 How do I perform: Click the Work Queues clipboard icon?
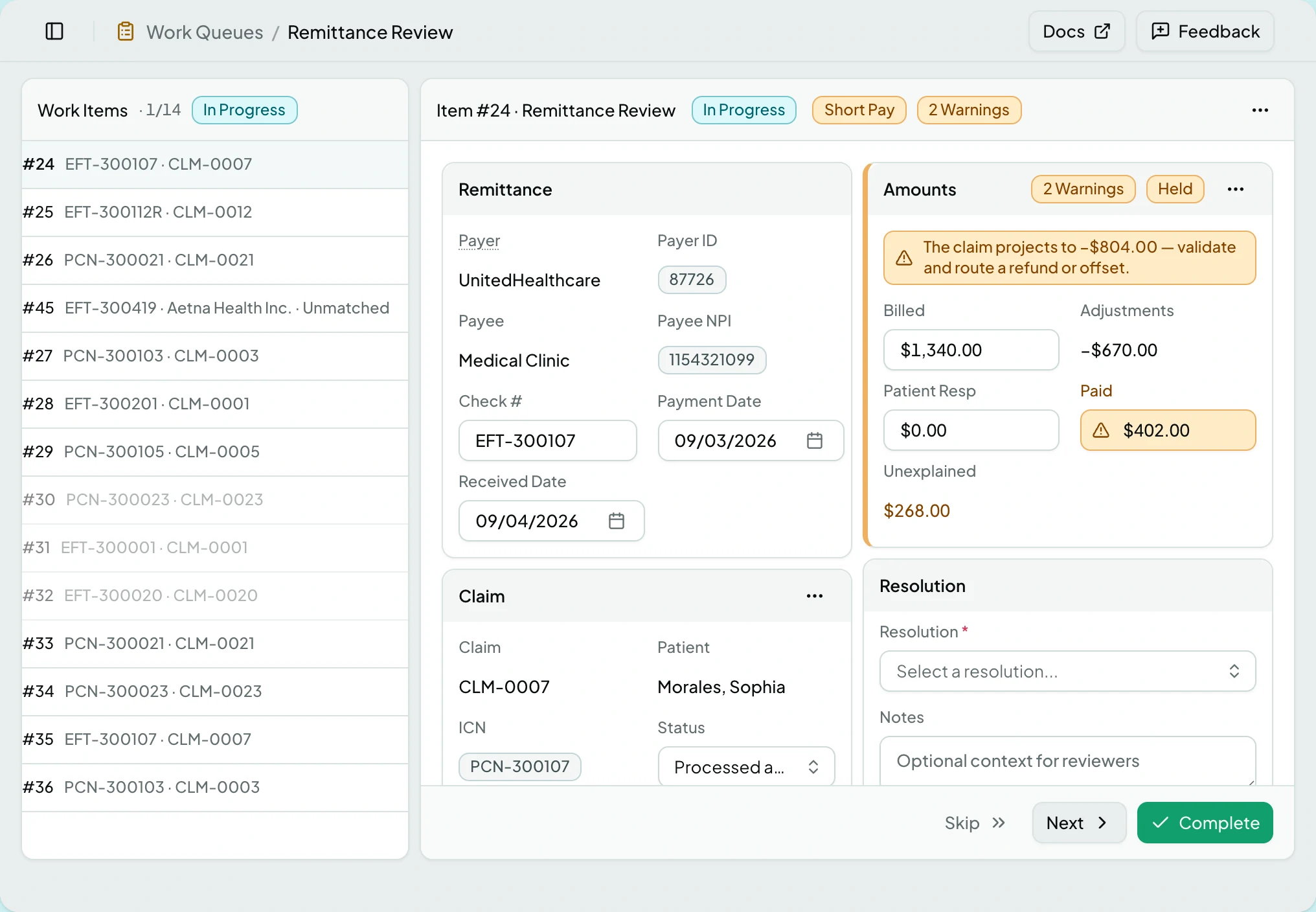pyautogui.click(x=126, y=31)
